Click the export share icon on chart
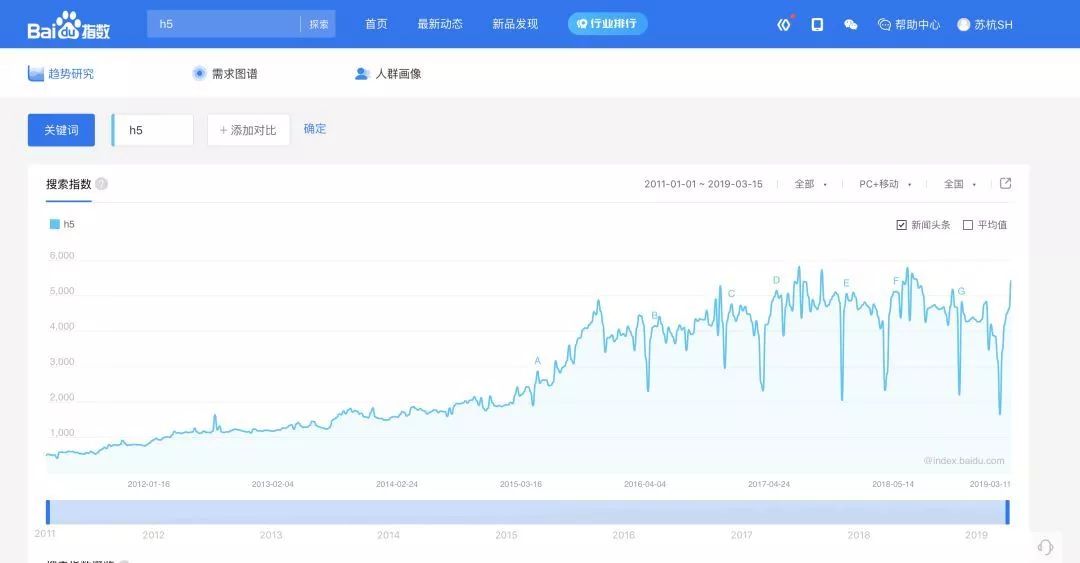This screenshot has width=1080, height=563. 1006,183
